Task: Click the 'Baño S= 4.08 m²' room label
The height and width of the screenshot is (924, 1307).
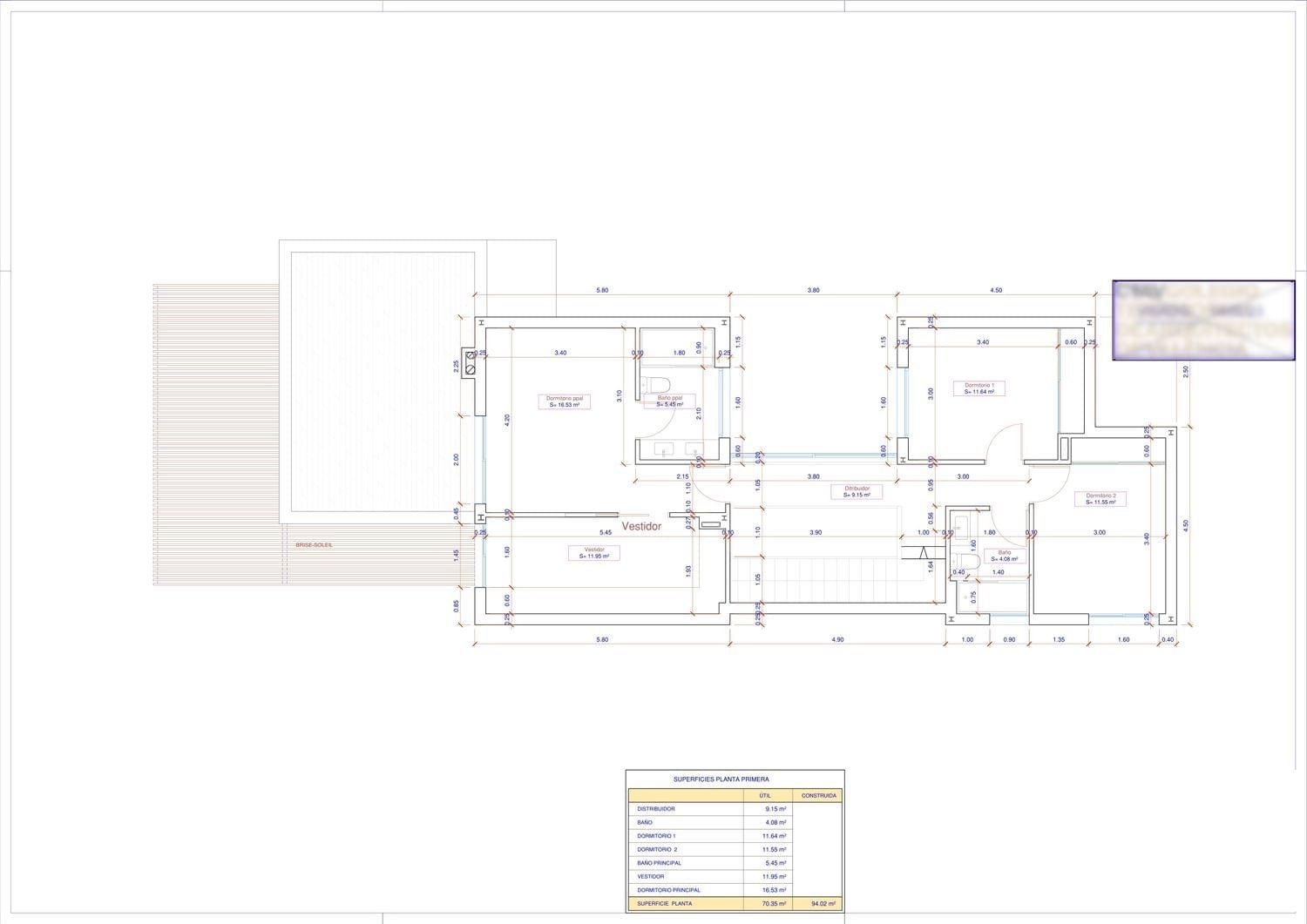Action: pos(1004,556)
